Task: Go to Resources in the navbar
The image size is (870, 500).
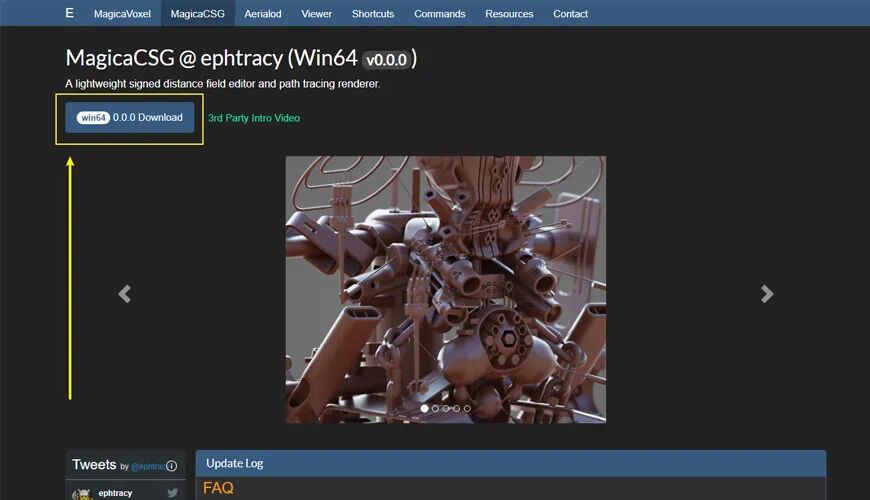Action: (x=509, y=14)
